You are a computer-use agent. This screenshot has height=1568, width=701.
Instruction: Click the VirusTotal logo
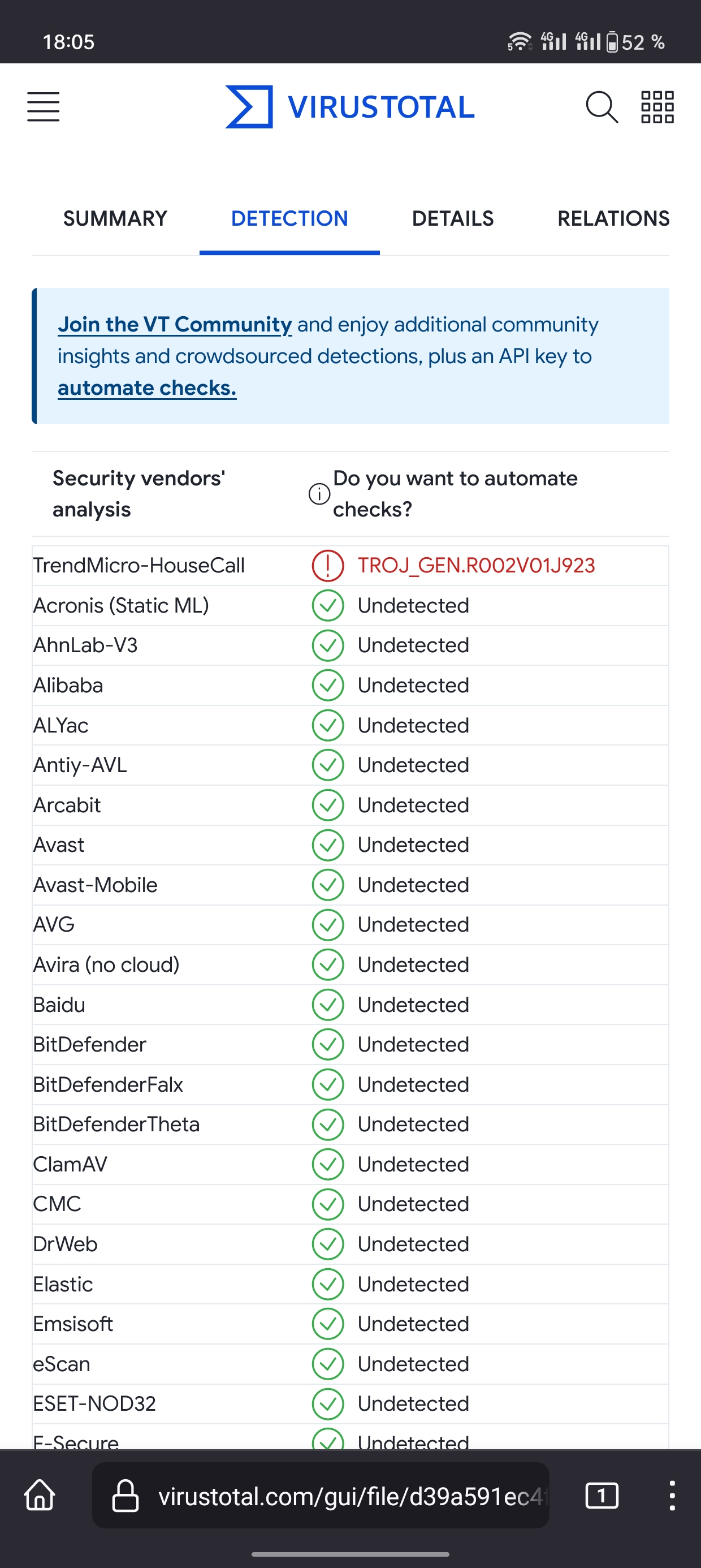coord(349,106)
